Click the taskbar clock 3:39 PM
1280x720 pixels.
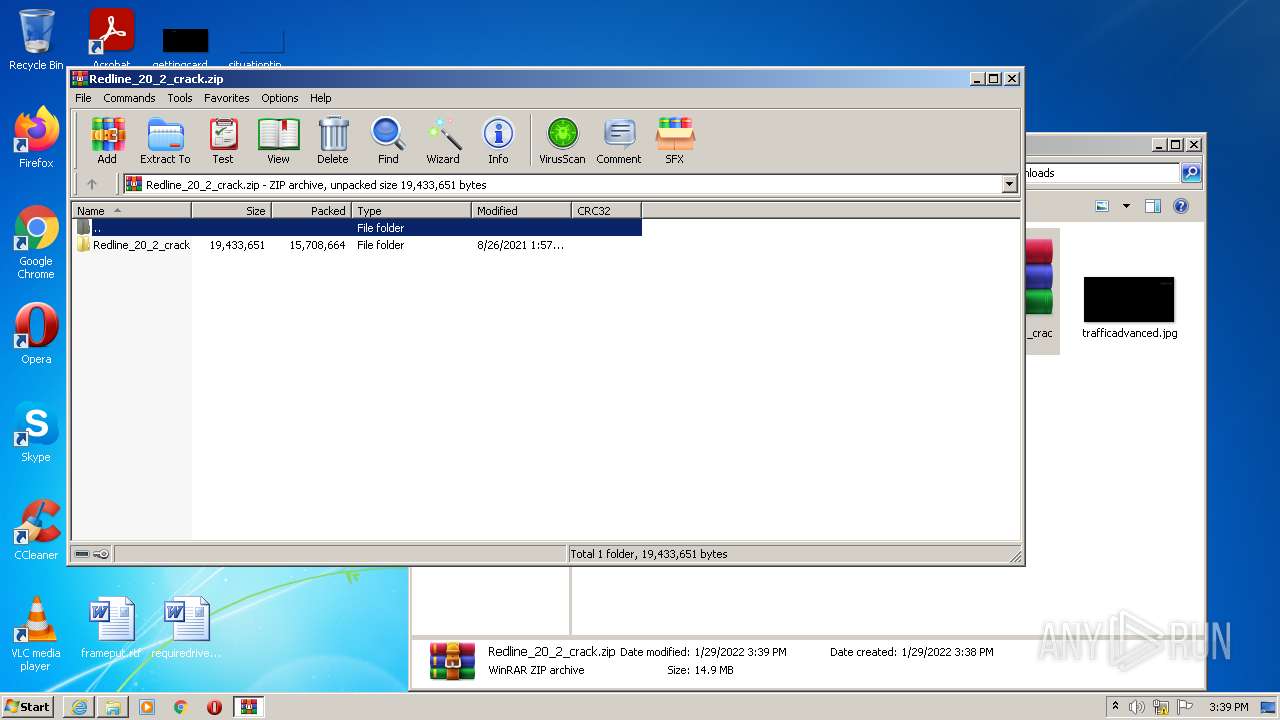tap(1228, 707)
